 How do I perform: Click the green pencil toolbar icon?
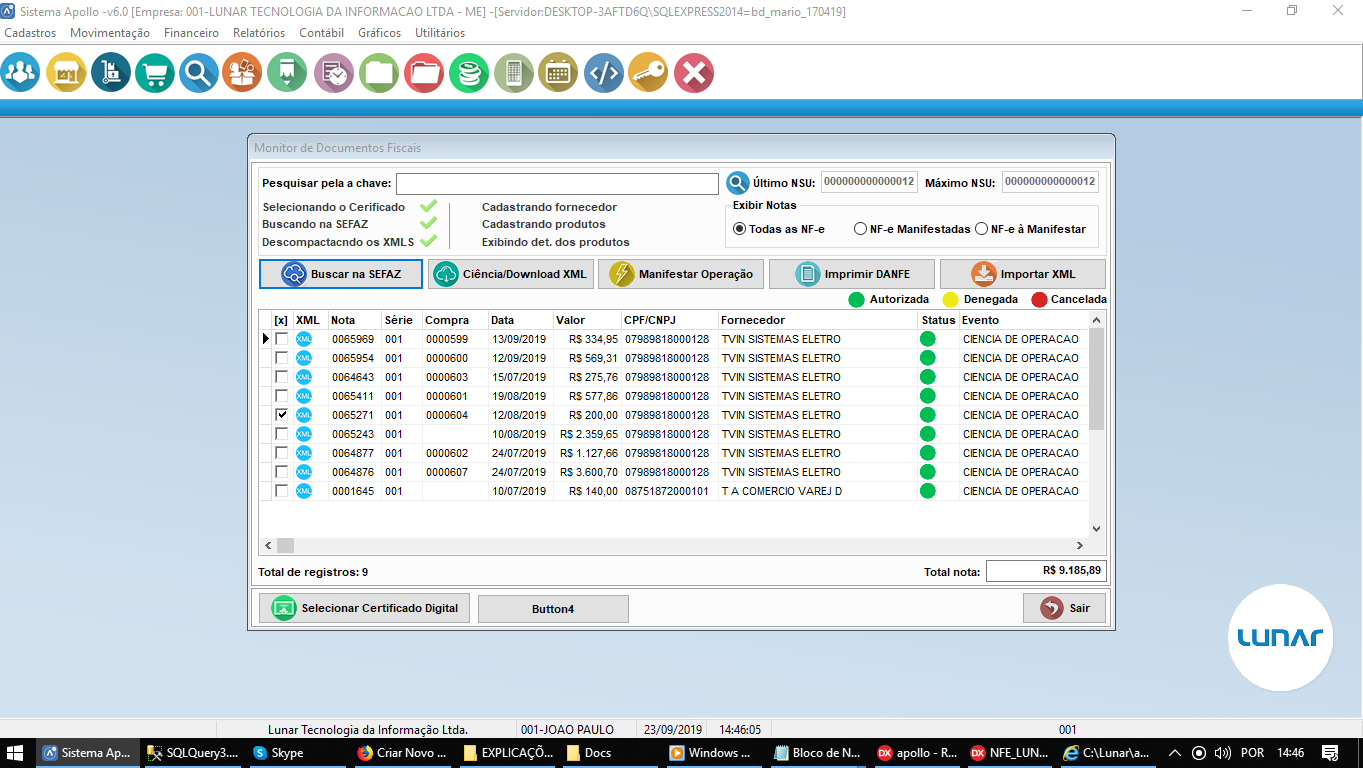click(x=287, y=73)
